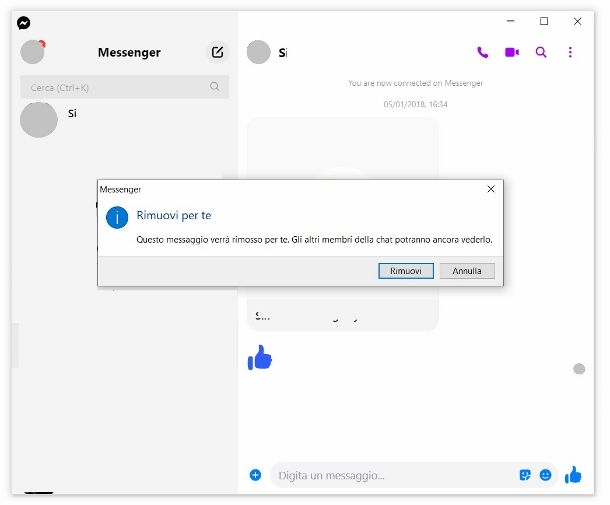Confirm removal with the Rimuovi button
Image resolution: width=610 pixels, height=505 pixels.
(x=406, y=271)
